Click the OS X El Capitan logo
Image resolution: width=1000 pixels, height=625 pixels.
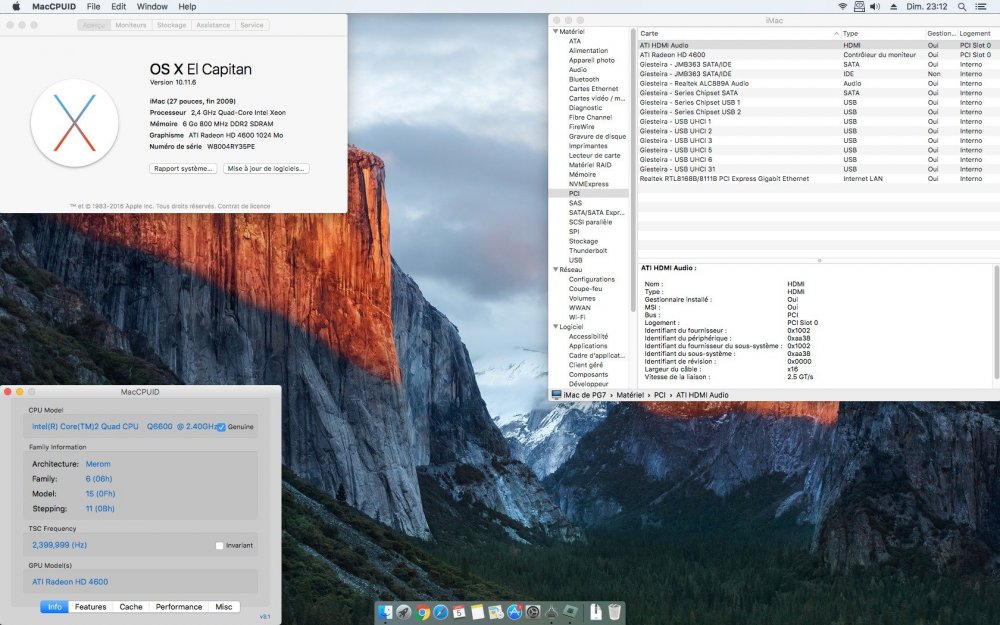click(x=75, y=123)
